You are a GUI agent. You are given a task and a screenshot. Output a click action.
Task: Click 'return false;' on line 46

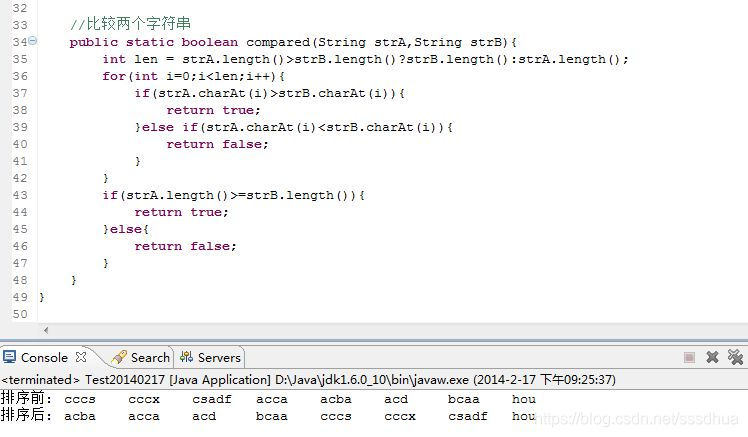(185, 246)
